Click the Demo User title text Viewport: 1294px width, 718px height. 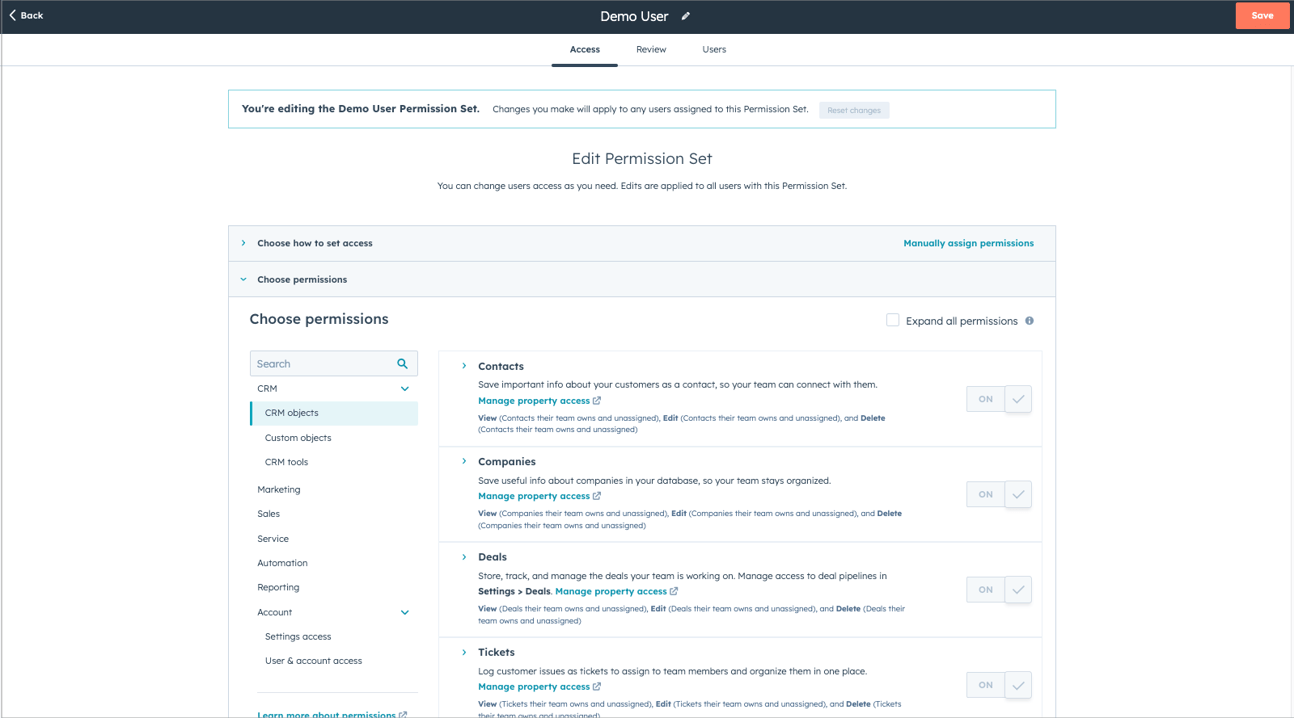pos(634,16)
